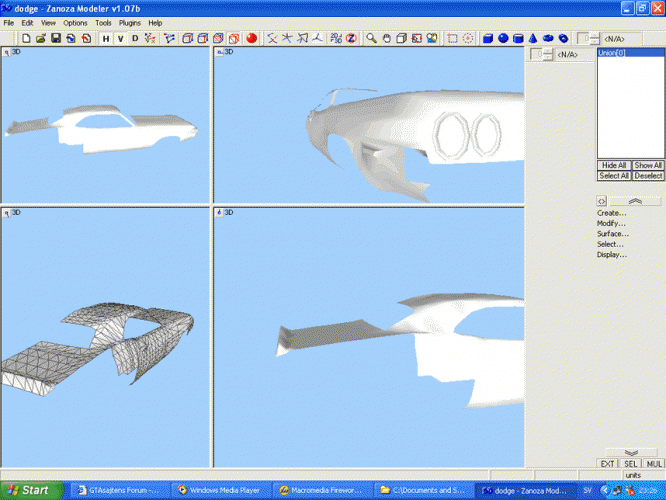Image resolution: width=666 pixels, height=500 pixels.
Task: Expand the Create... command group
Action: [x=612, y=213]
